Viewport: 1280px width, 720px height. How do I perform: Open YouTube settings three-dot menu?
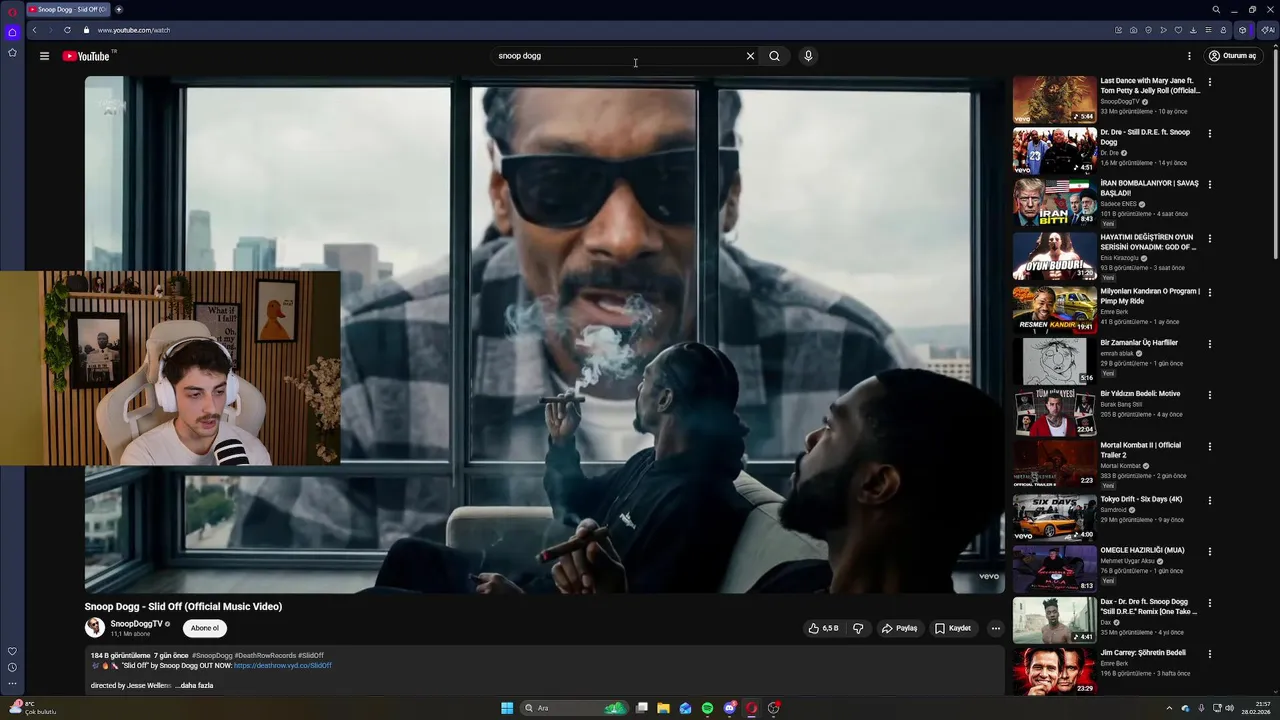pyautogui.click(x=1189, y=56)
